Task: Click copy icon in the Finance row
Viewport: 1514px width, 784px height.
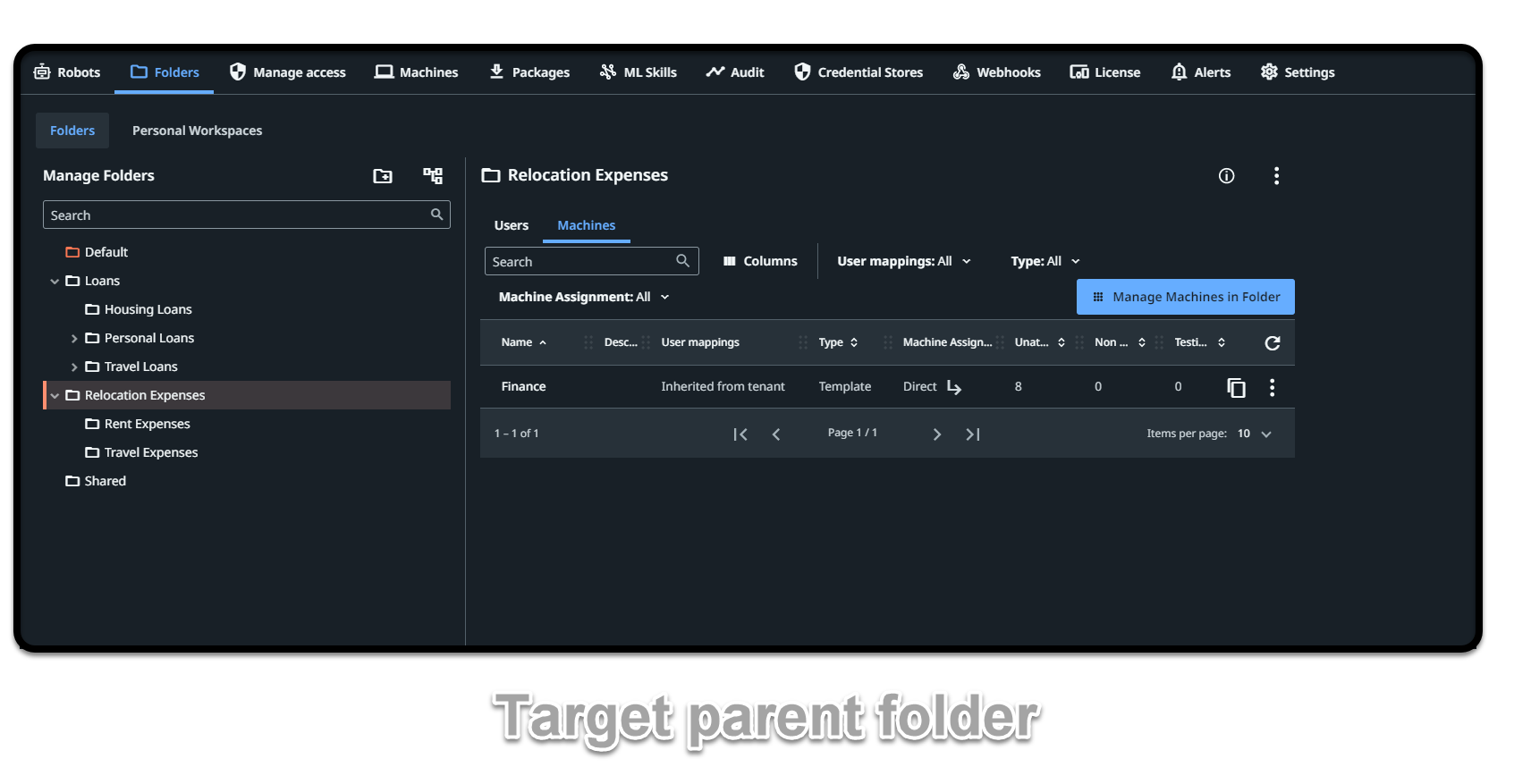Action: (x=1236, y=387)
